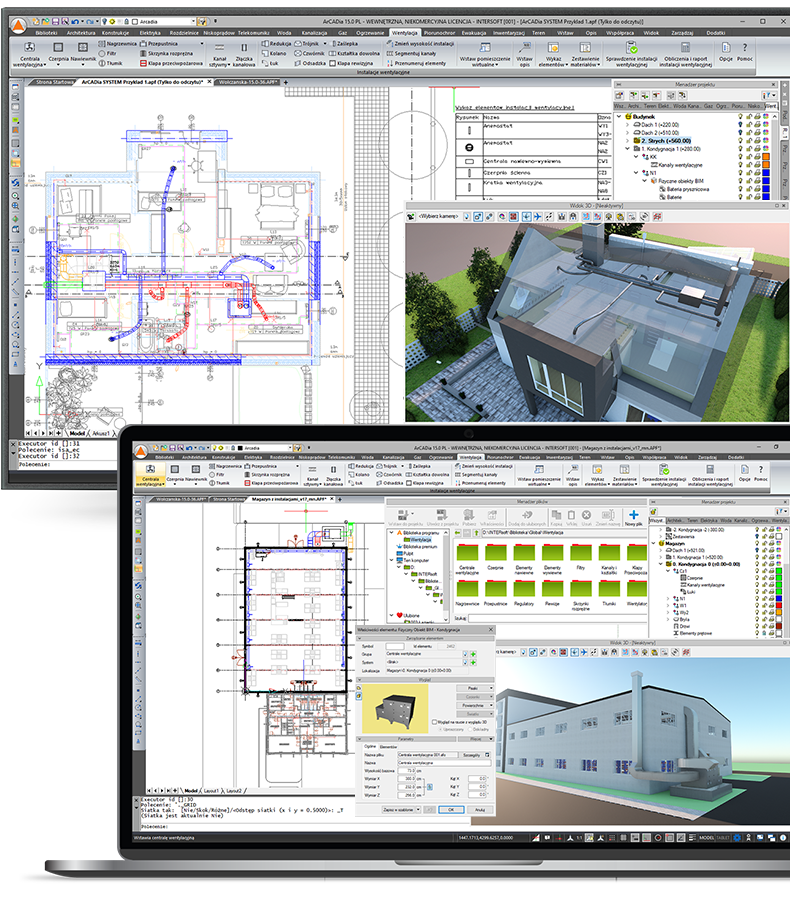Select Kolano fitting in the monitor ribbon
Image resolution: width=790 pixels, height=900 pixels.
click(274, 53)
